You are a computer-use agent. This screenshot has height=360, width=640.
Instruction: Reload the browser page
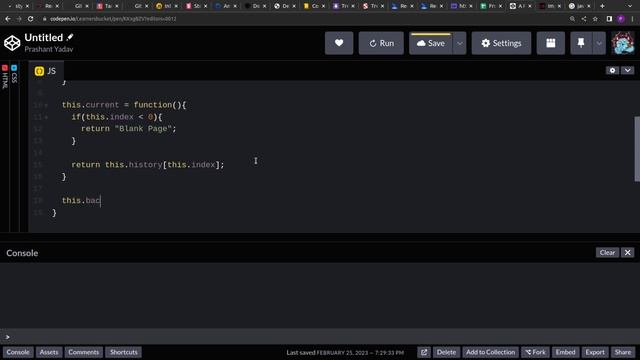pos(31,19)
